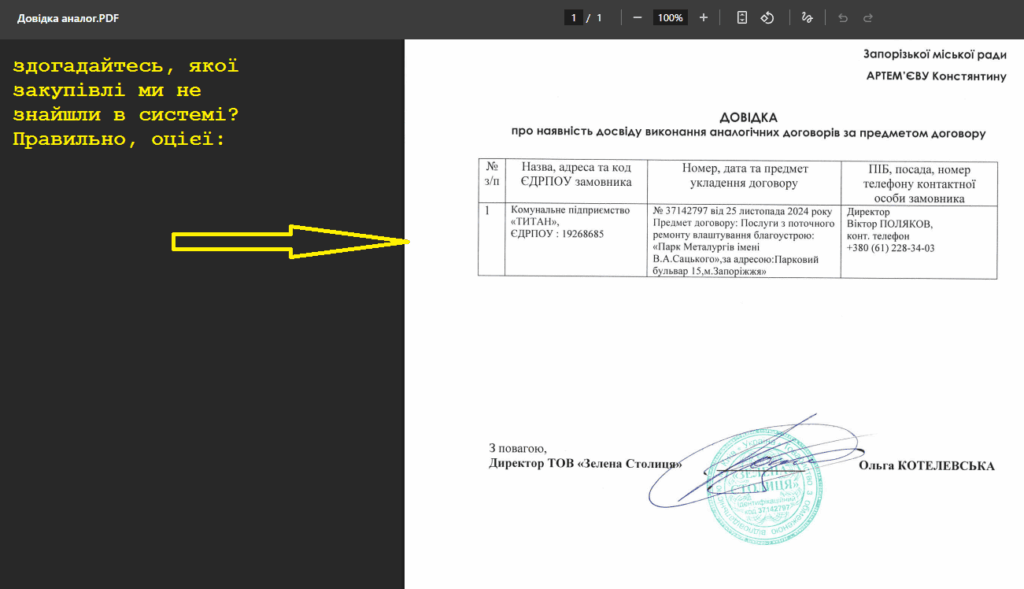The height and width of the screenshot is (589, 1024).
Task: Click the name Ольга КОТЕЛЕВСЬКА
Action: pyautogui.click(x=926, y=465)
